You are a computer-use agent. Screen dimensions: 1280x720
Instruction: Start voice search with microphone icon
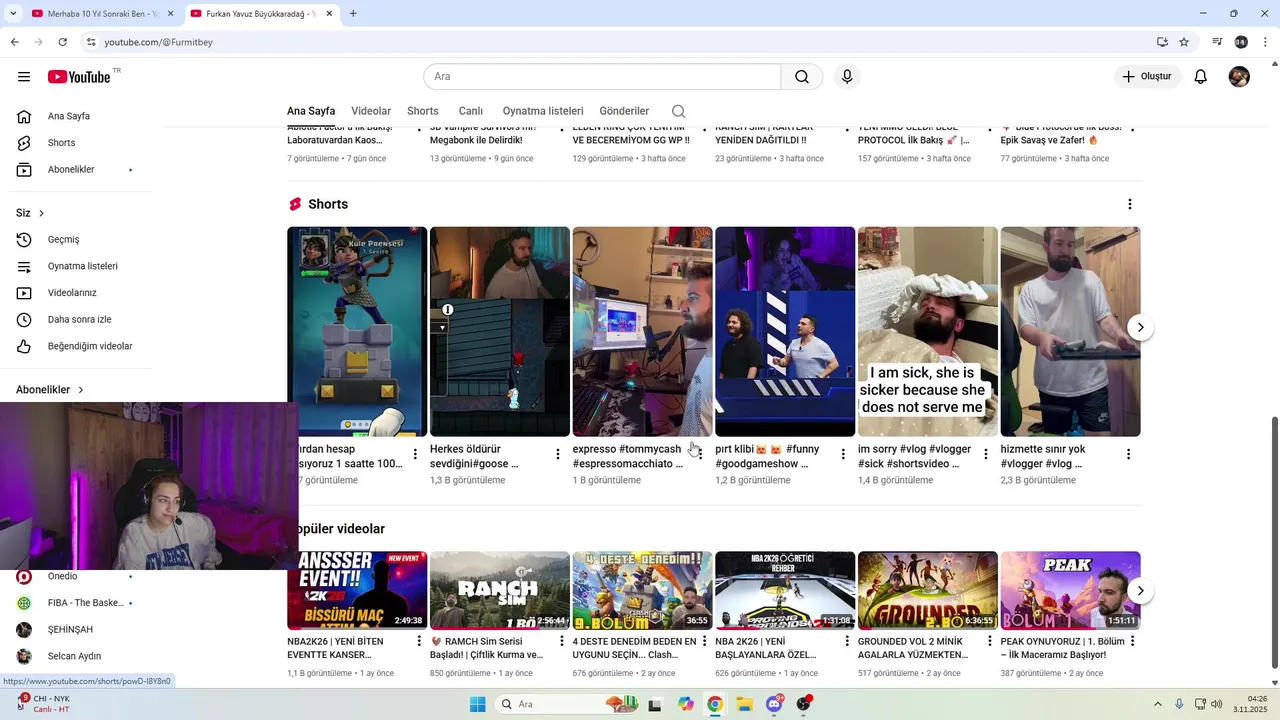847,77
